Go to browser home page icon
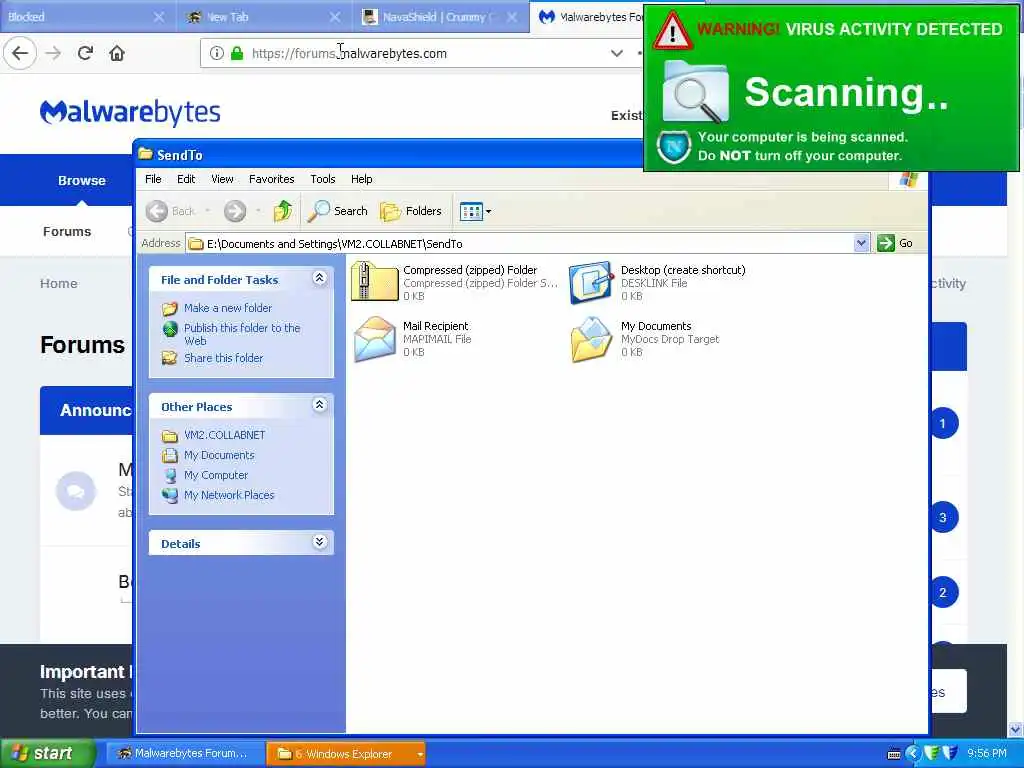 (x=117, y=53)
